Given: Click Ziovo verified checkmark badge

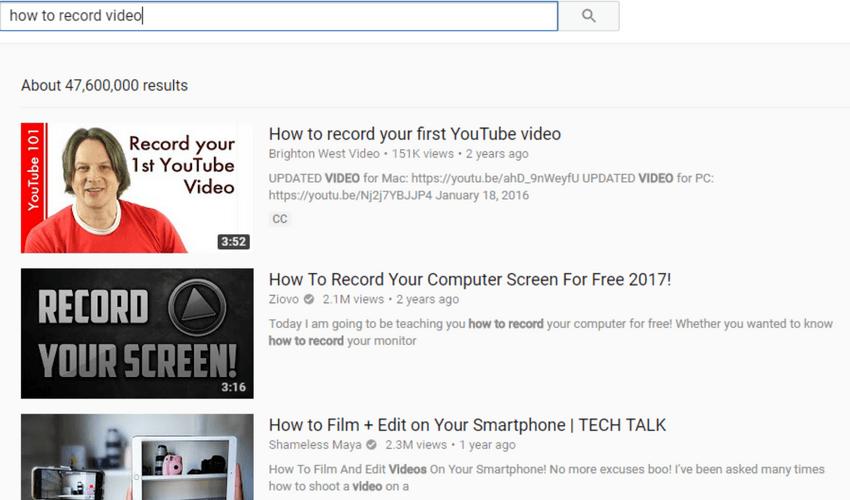Looking at the screenshot, I should coord(309,299).
